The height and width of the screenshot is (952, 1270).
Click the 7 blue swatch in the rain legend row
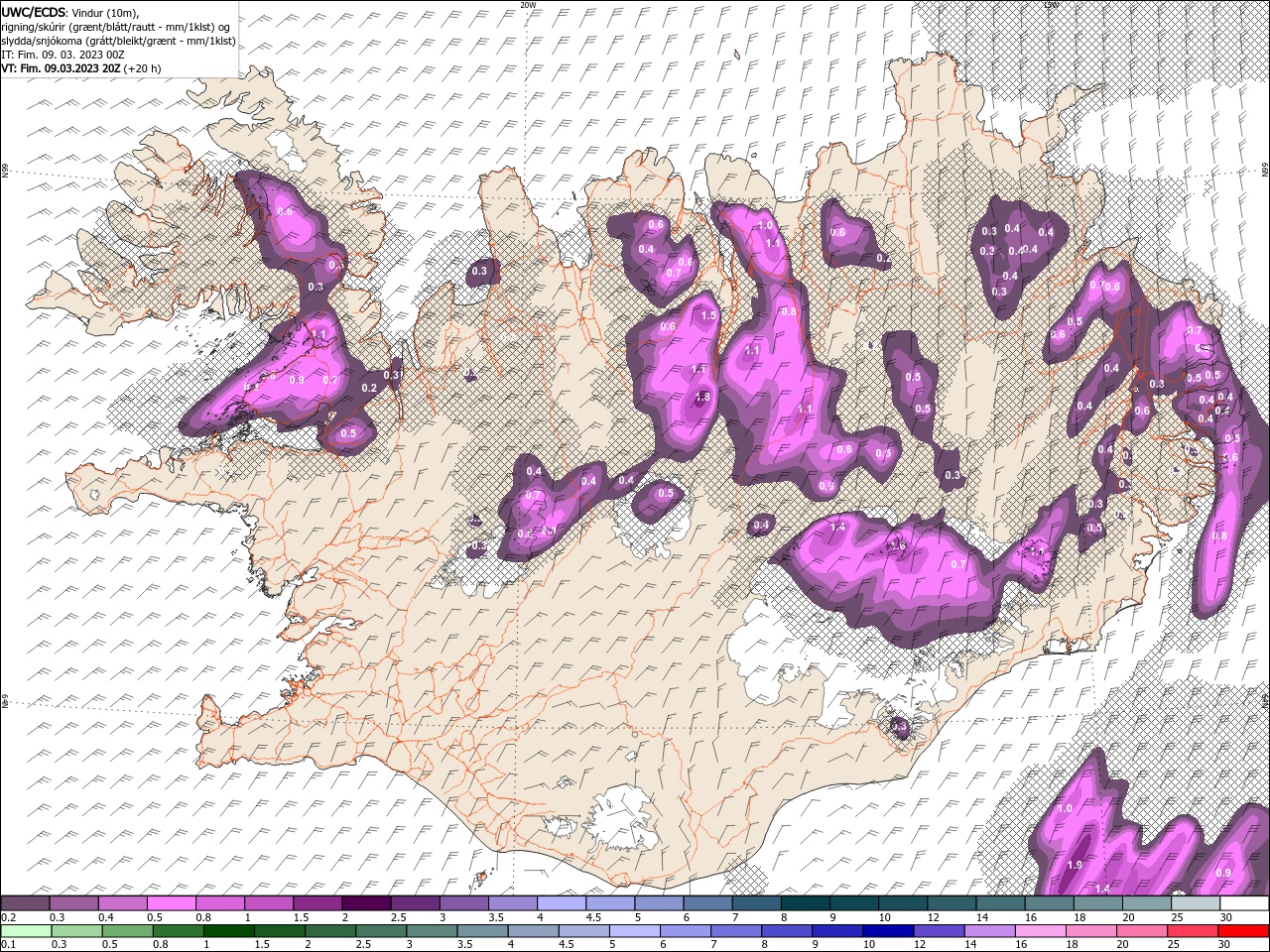(x=736, y=931)
